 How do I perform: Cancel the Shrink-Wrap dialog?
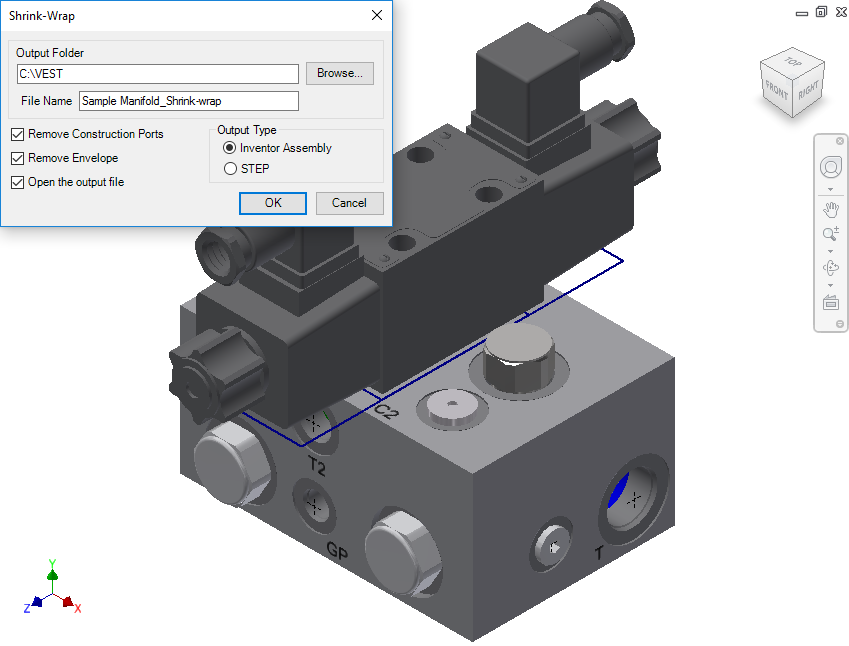[x=349, y=203]
